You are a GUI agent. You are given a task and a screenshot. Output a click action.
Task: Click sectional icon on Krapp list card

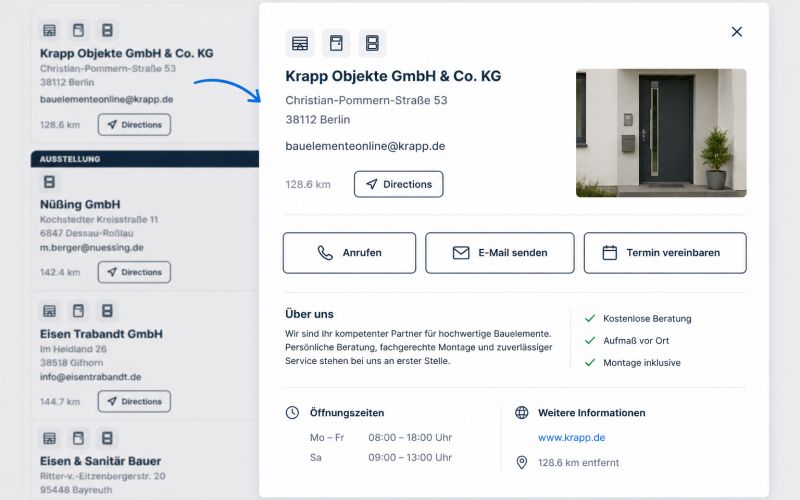pos(107,30)
